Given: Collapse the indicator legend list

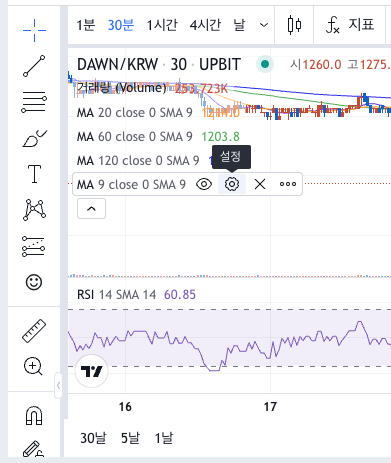Looking at the screenshot, I should tap(91, 209).
